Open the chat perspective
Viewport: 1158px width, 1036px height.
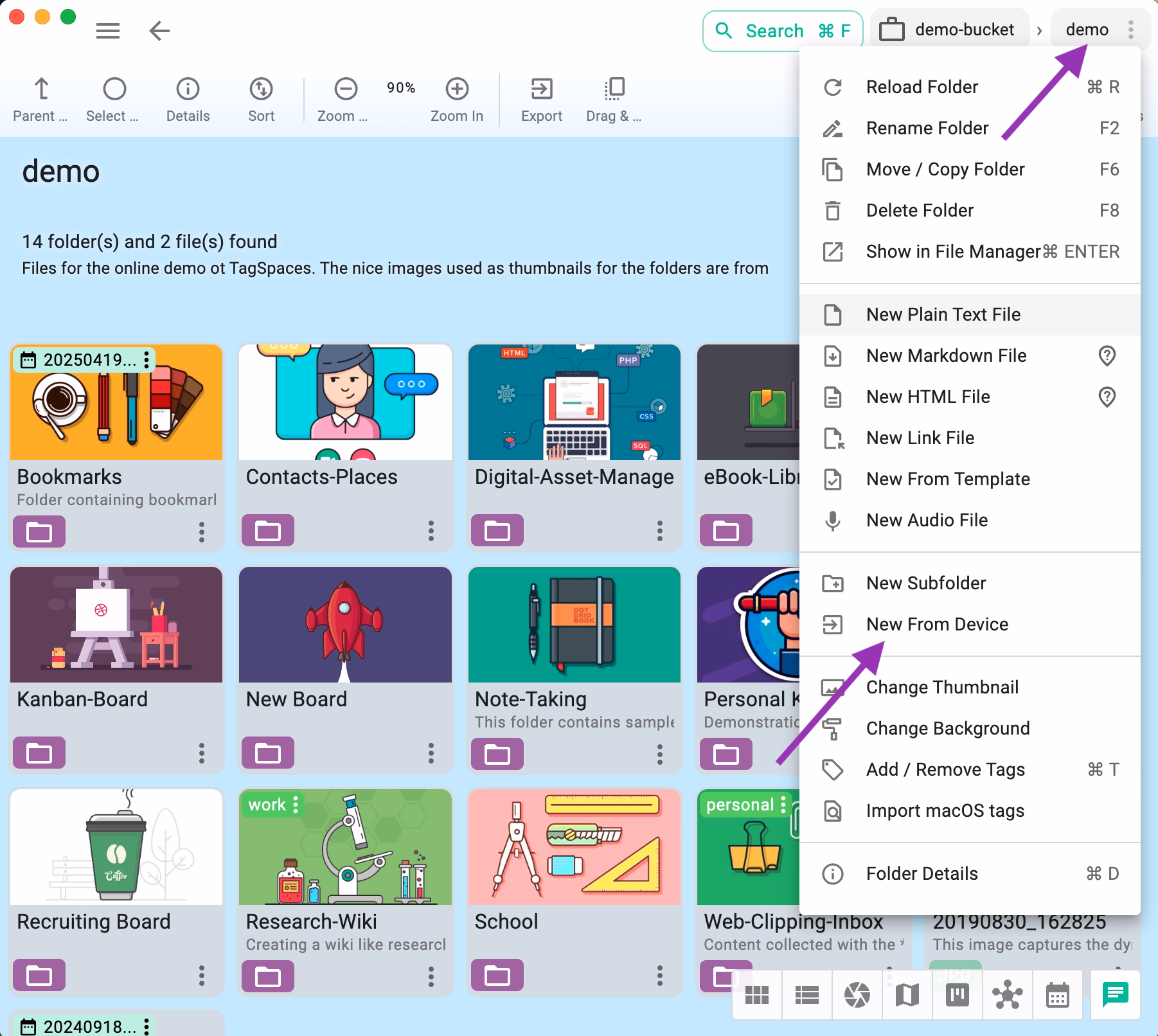pyautogui.click(x=1115, y=995)
